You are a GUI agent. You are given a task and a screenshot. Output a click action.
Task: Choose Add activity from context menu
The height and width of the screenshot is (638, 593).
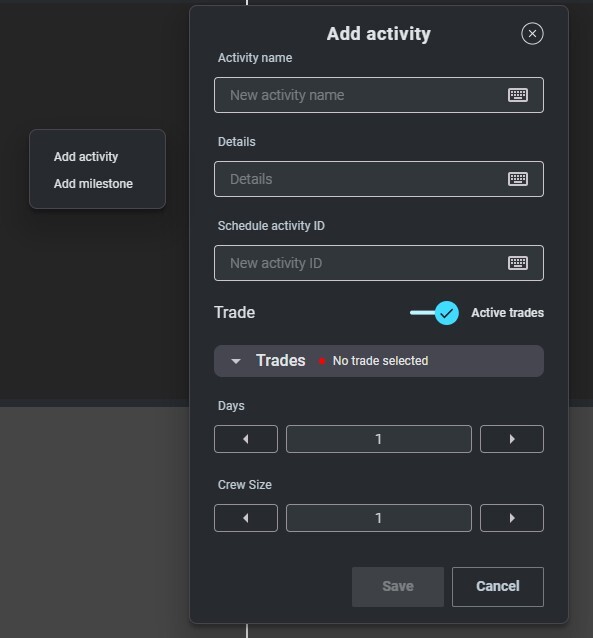click(x=86, y=157)
